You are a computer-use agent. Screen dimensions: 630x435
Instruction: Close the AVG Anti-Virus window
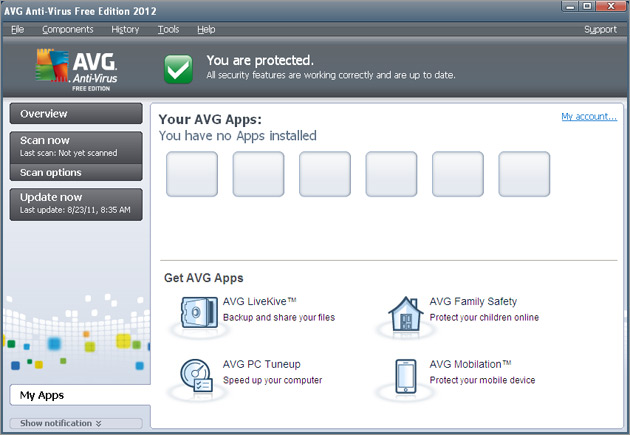611,6
